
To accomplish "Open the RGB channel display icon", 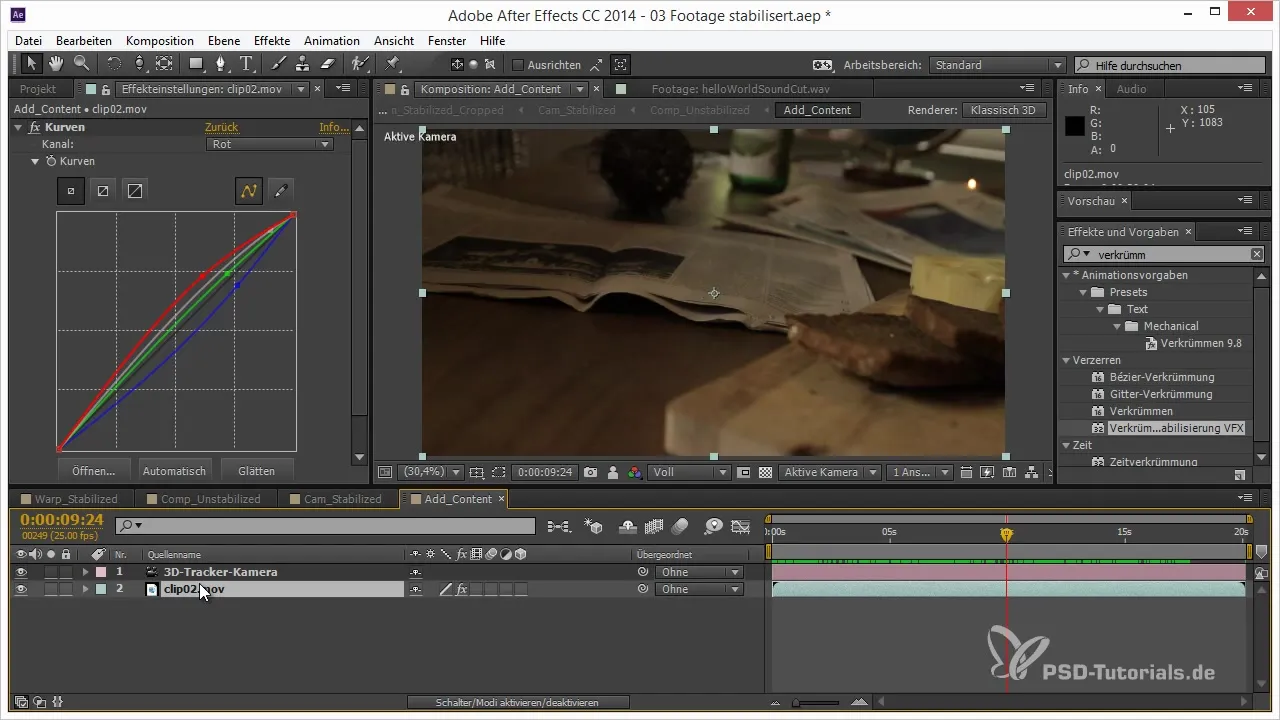I will pos(634,472).
